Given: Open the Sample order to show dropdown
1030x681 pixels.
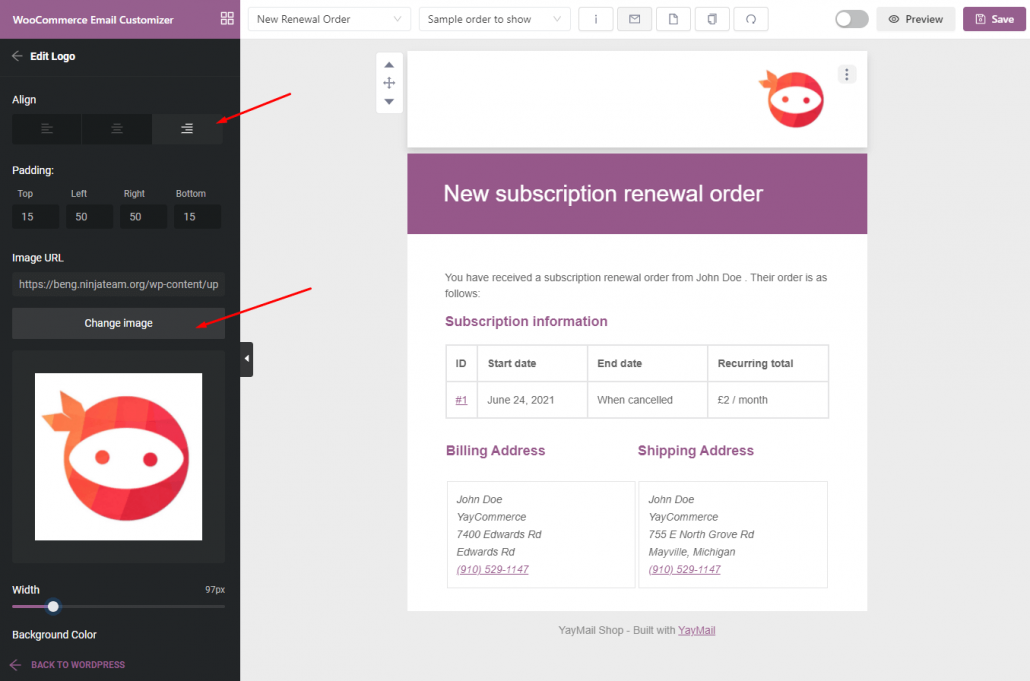Looking at the screenshot, I should tap(494, 19).
